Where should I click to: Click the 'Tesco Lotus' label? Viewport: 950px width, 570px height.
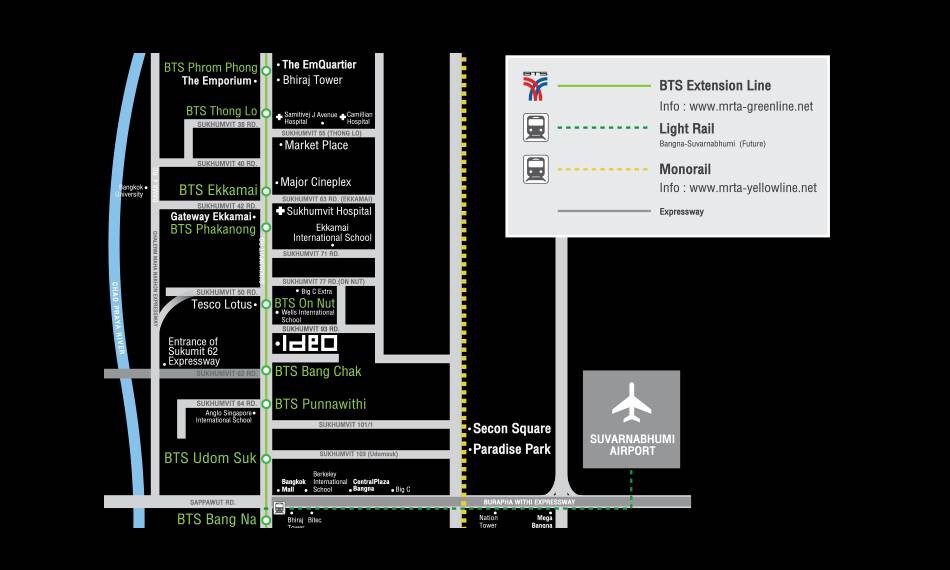pos(221,305)
